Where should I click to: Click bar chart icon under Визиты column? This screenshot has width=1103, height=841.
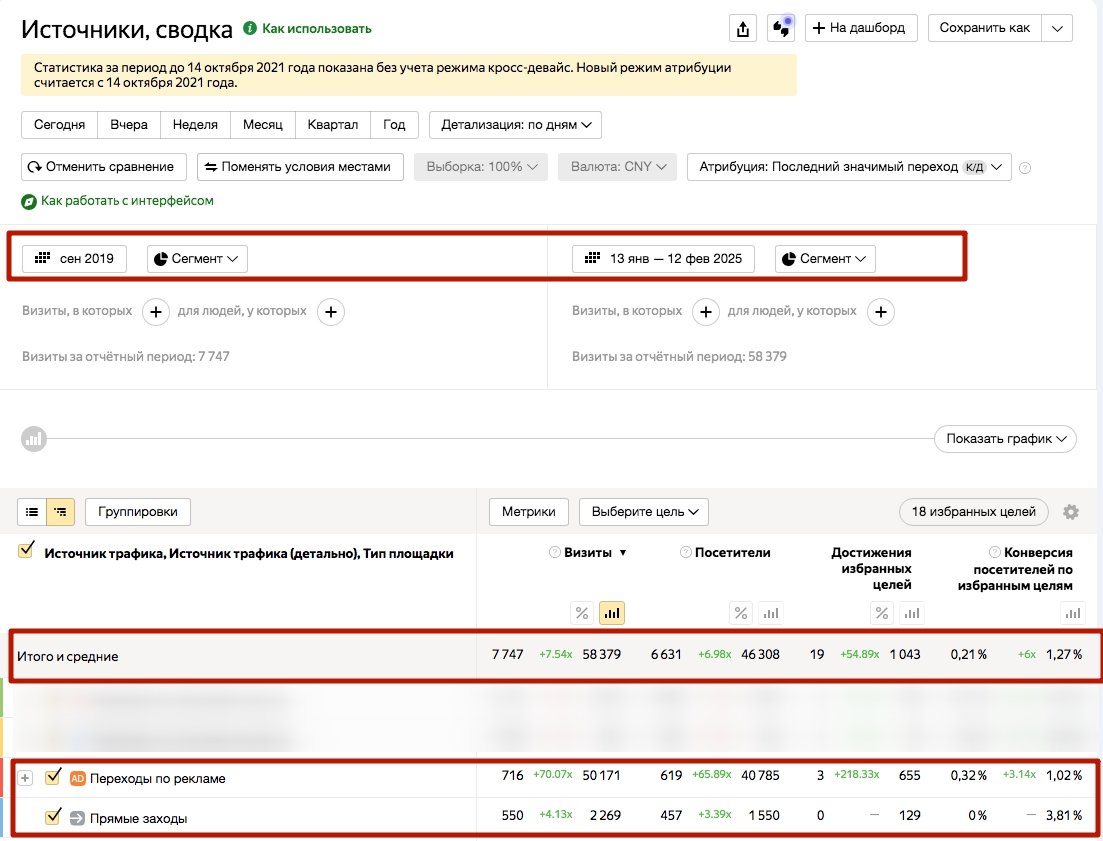click(612, 613)
